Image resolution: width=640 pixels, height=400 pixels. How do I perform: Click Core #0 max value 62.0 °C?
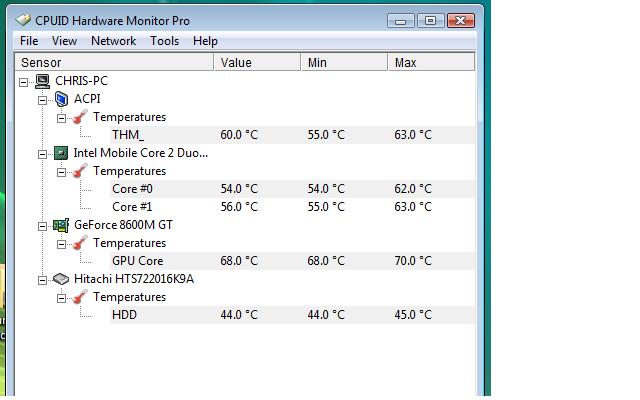tap(413, 189)
